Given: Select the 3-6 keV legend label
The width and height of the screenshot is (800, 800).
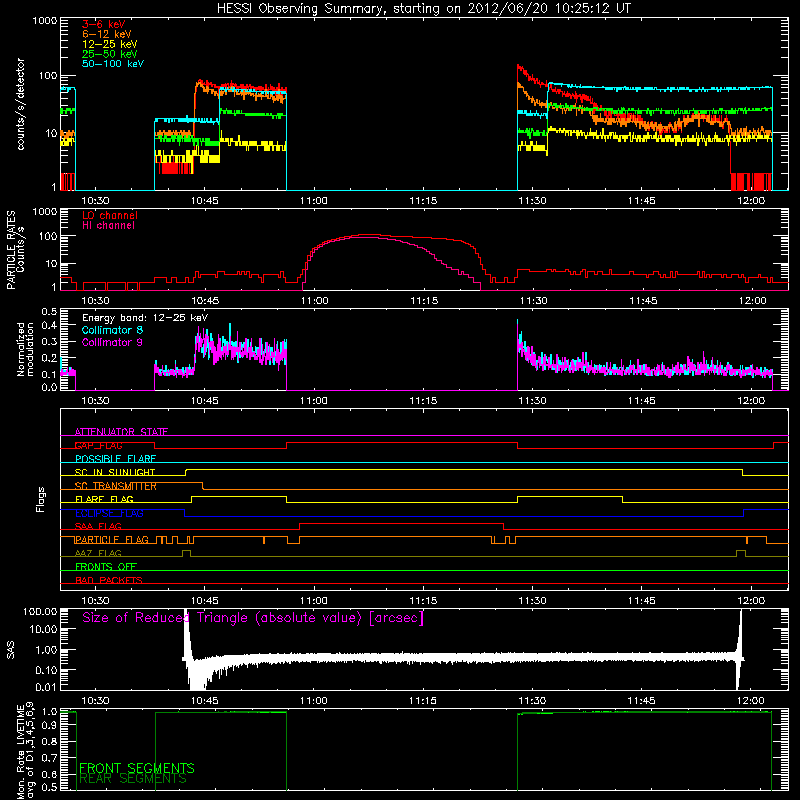Looking at the screenshot, I should (104, 24).
